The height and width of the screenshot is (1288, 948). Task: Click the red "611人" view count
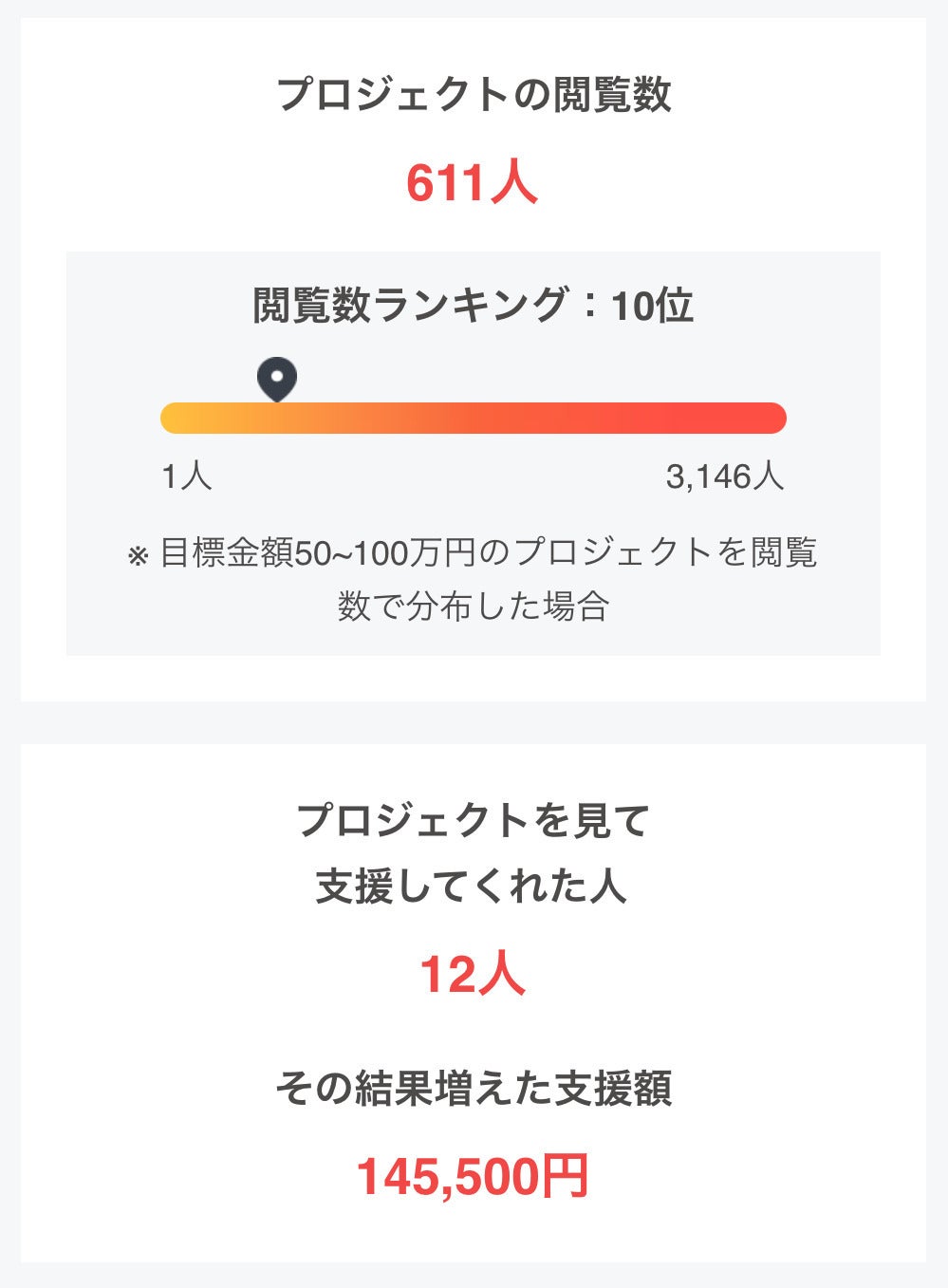point(472,182)
